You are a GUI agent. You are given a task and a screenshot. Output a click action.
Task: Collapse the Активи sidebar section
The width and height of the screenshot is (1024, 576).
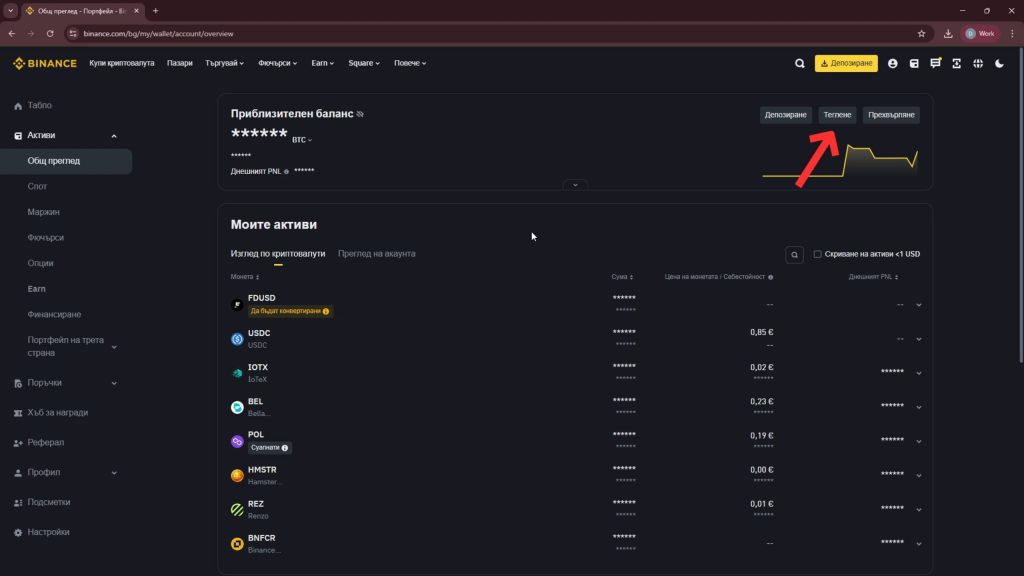coord(114,136)
